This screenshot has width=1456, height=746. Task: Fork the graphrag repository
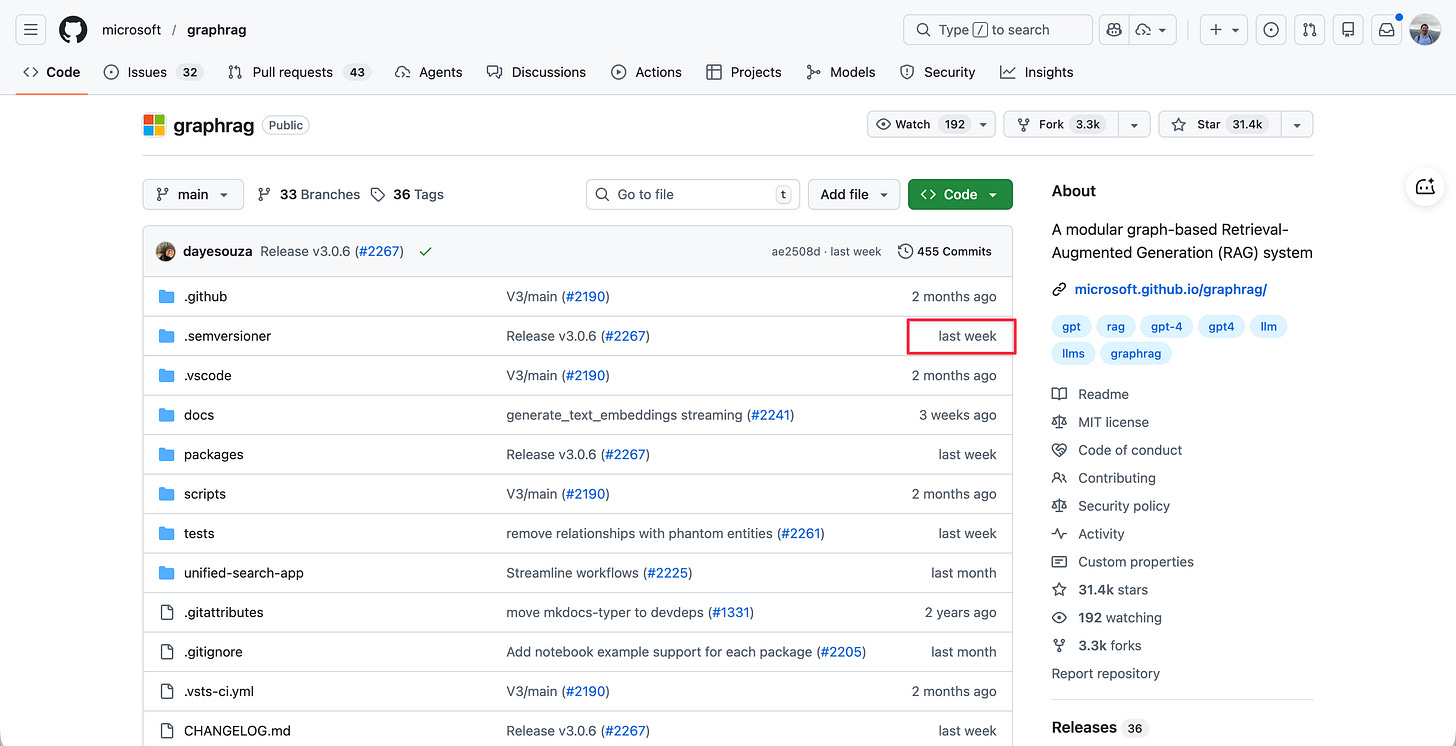[1061, 124]
